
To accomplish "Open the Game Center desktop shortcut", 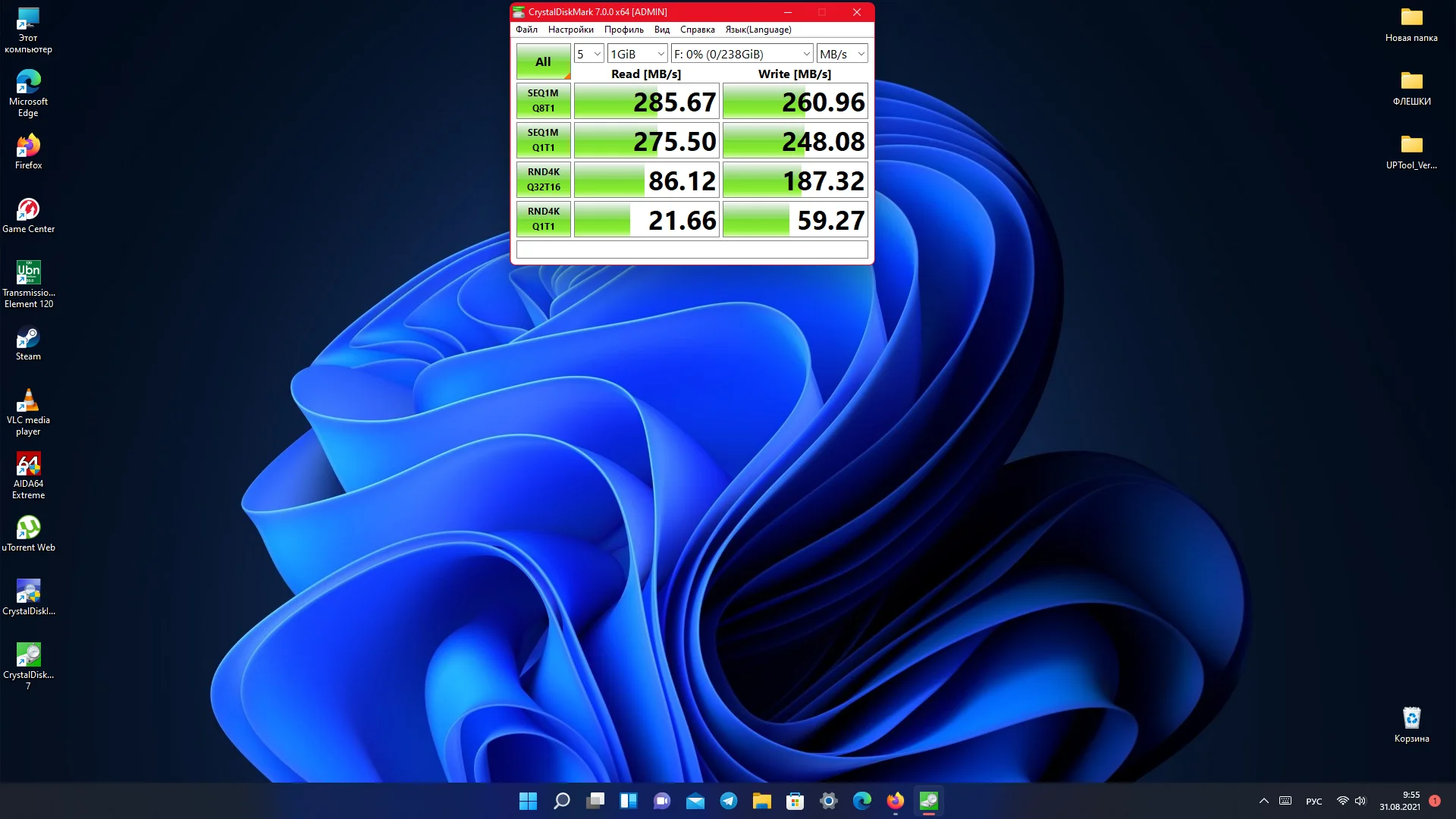I will [x=28, y=212].
